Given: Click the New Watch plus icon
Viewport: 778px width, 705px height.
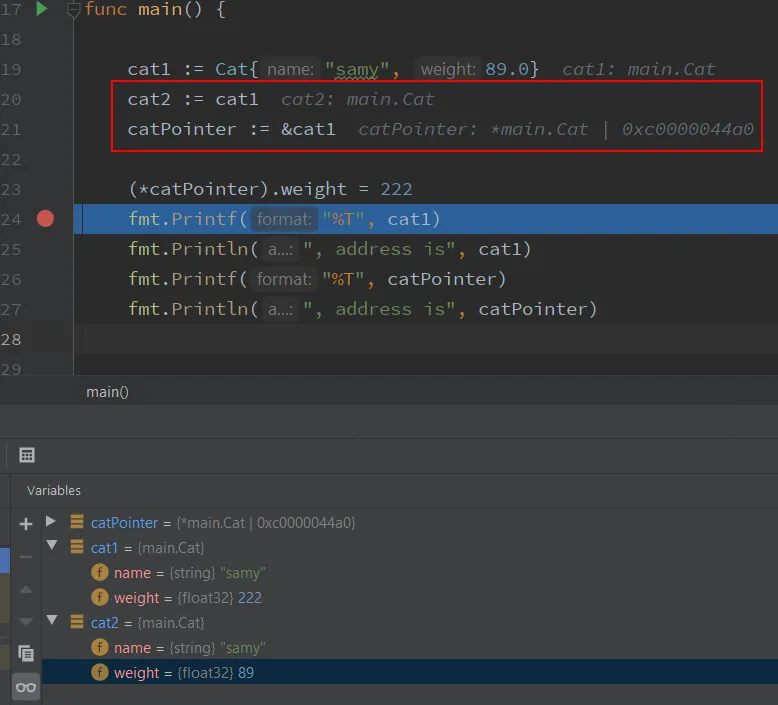Looking at the screenshot, I should (x=26, y=523).
